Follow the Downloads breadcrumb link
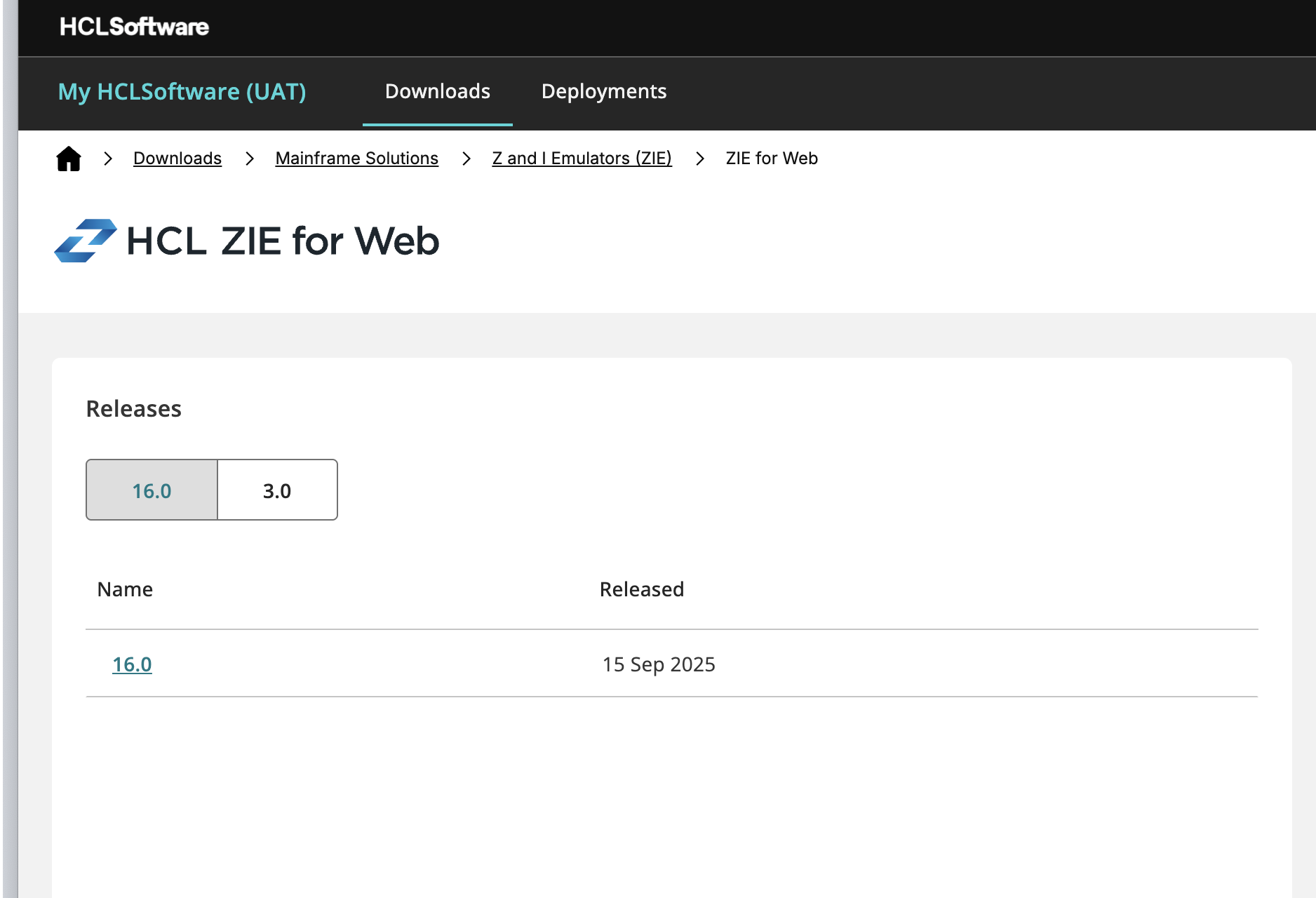This screenshot has width=1316, height=898. click(x=177, y=159)
